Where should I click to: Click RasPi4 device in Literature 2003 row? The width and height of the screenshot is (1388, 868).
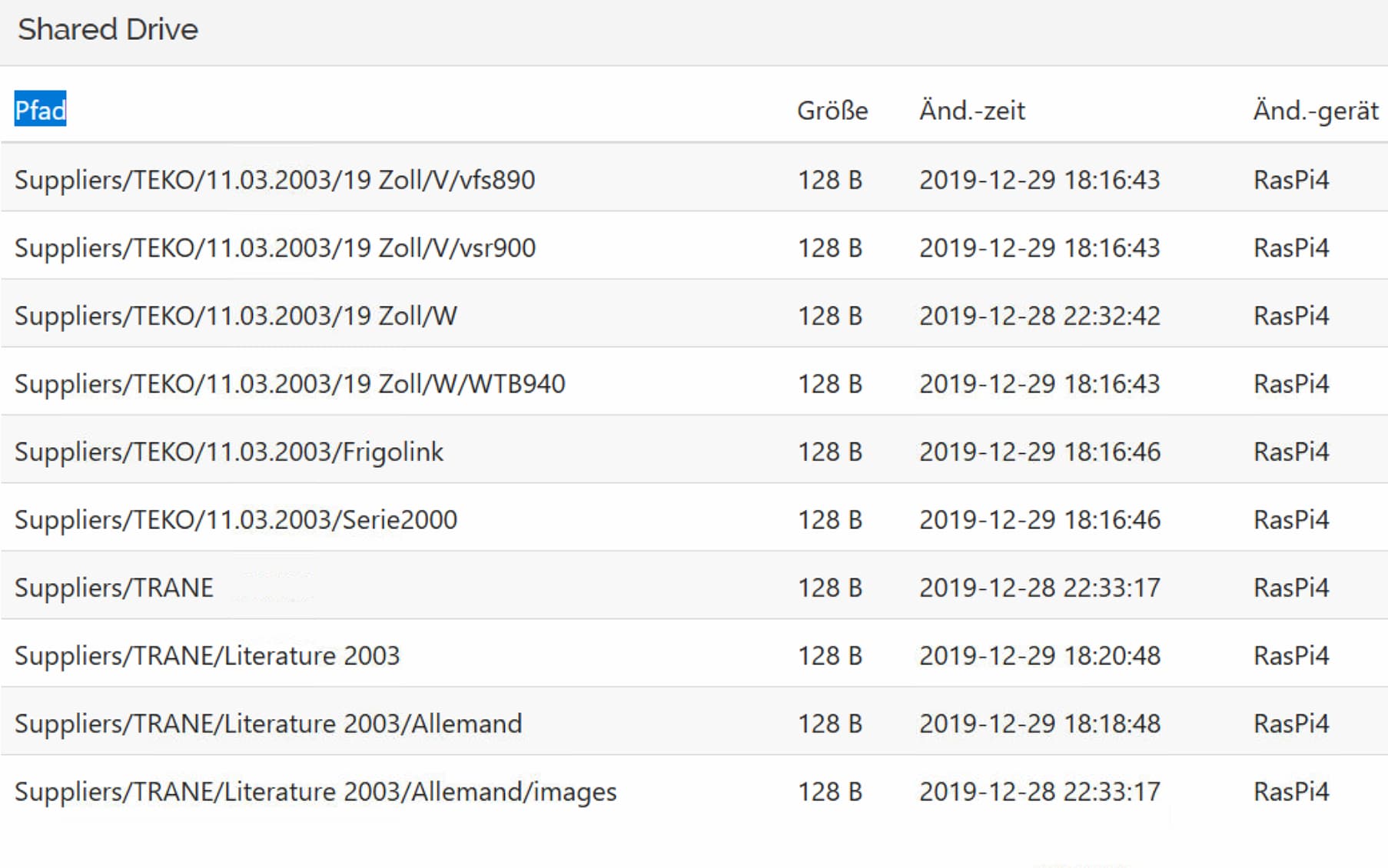pyautogui.click(x=1291, y=656)
